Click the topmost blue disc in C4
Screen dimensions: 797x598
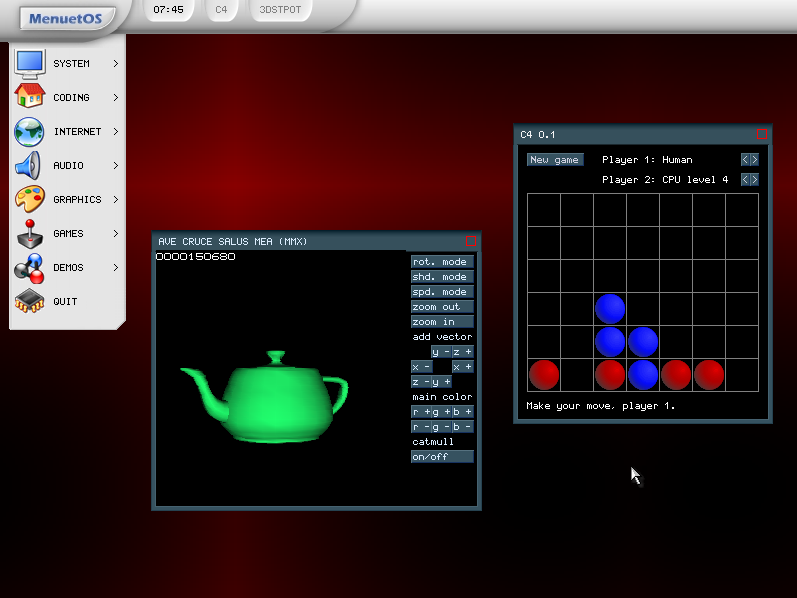[610, 309]
